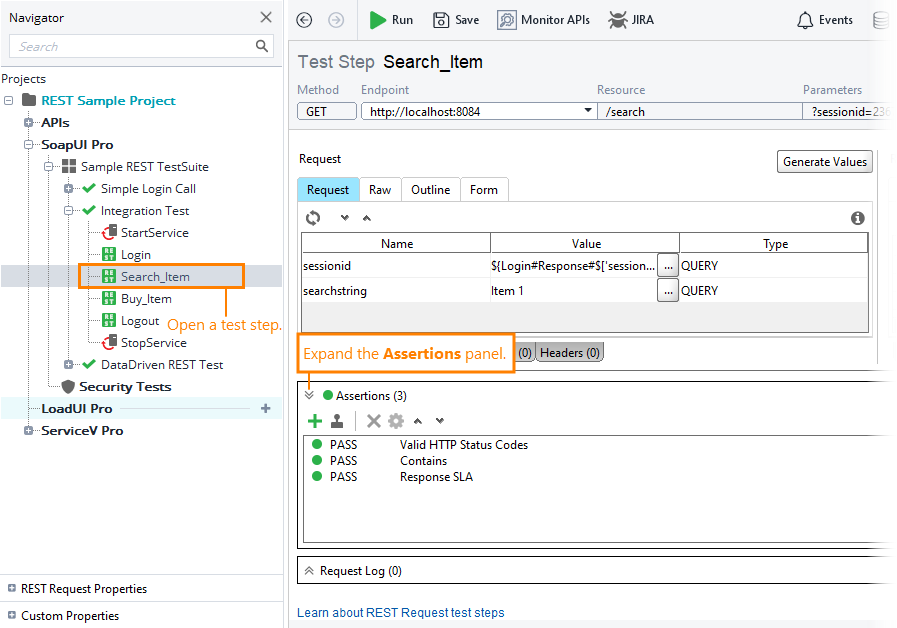Image resolution: width=897 pixels, height=628 pixels.
Task: Click the Logout REST step icon
Action: click(109, 320)
